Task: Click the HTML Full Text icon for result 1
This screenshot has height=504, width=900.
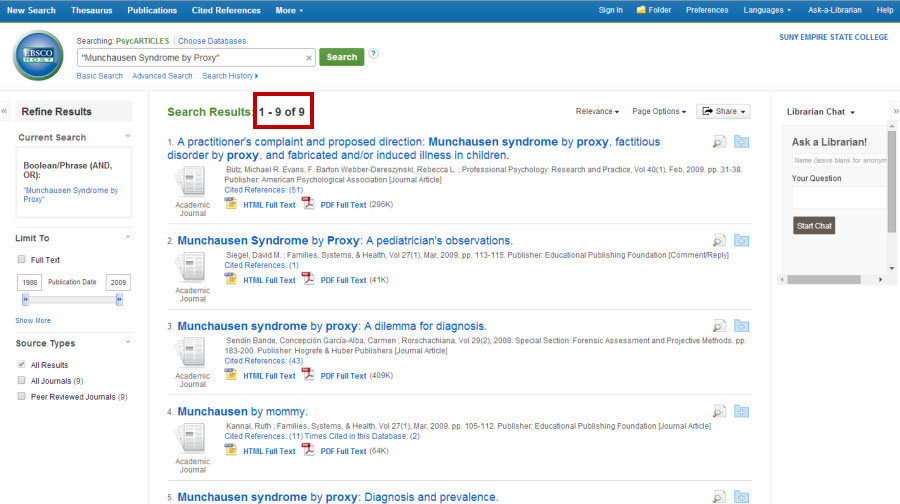Action: [231, 204]
